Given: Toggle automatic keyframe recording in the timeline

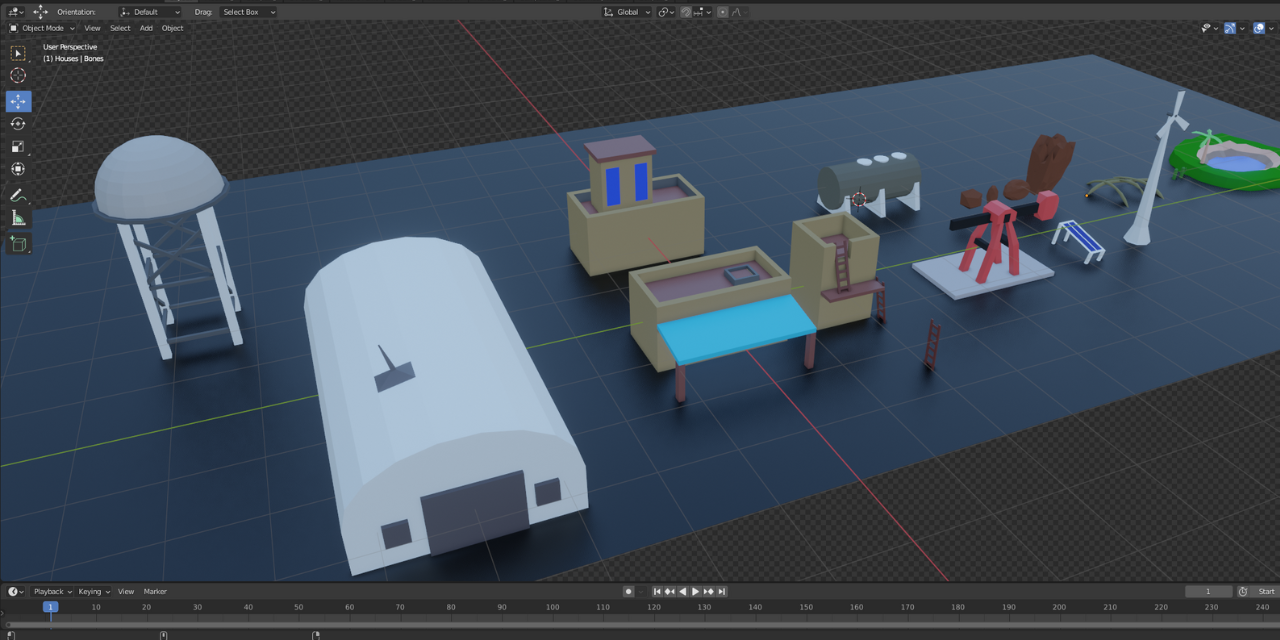Looking at the screenshot, I should click(x=628, y=591).
